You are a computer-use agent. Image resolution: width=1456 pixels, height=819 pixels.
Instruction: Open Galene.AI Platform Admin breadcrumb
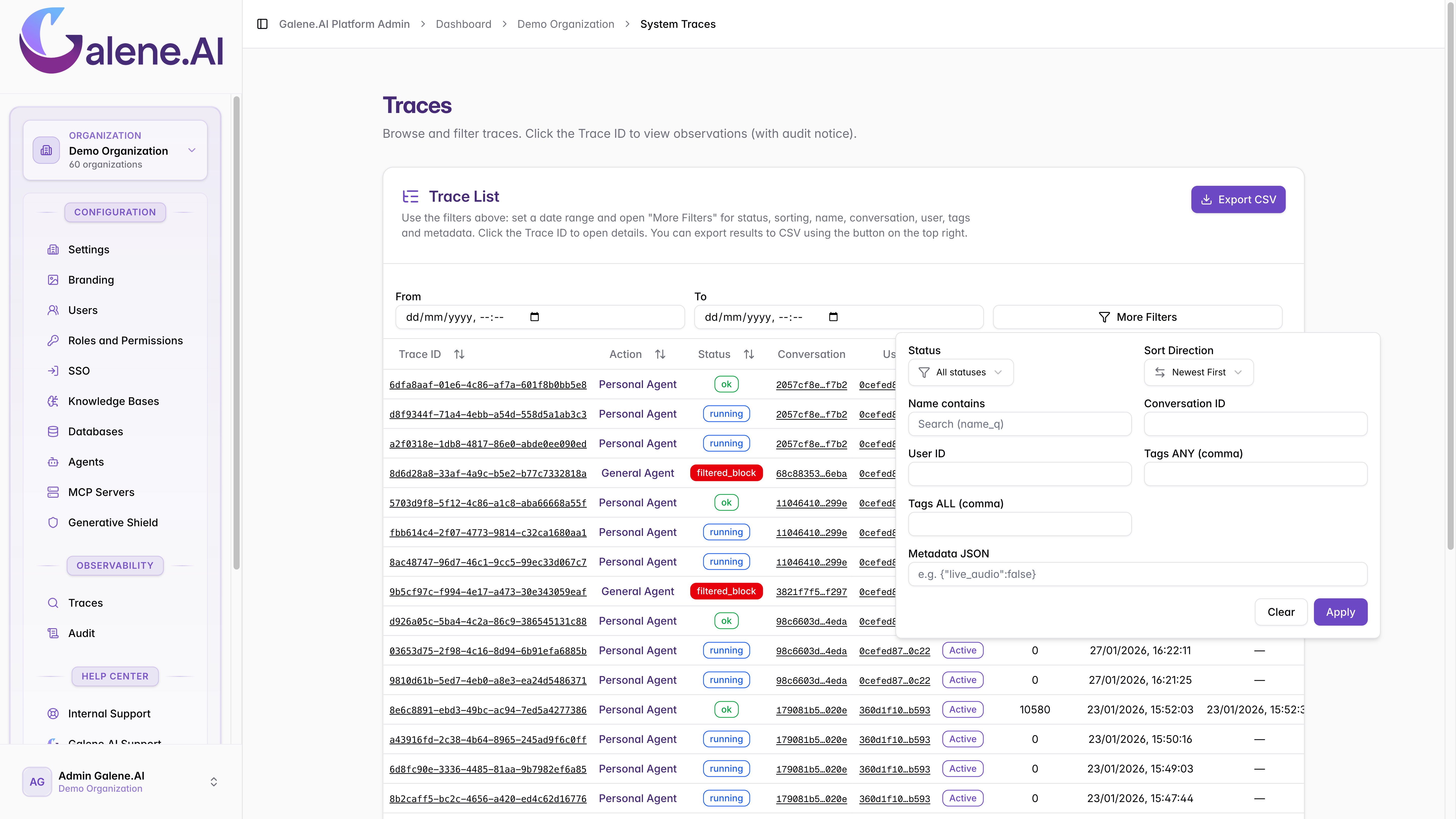pos(344,24)
